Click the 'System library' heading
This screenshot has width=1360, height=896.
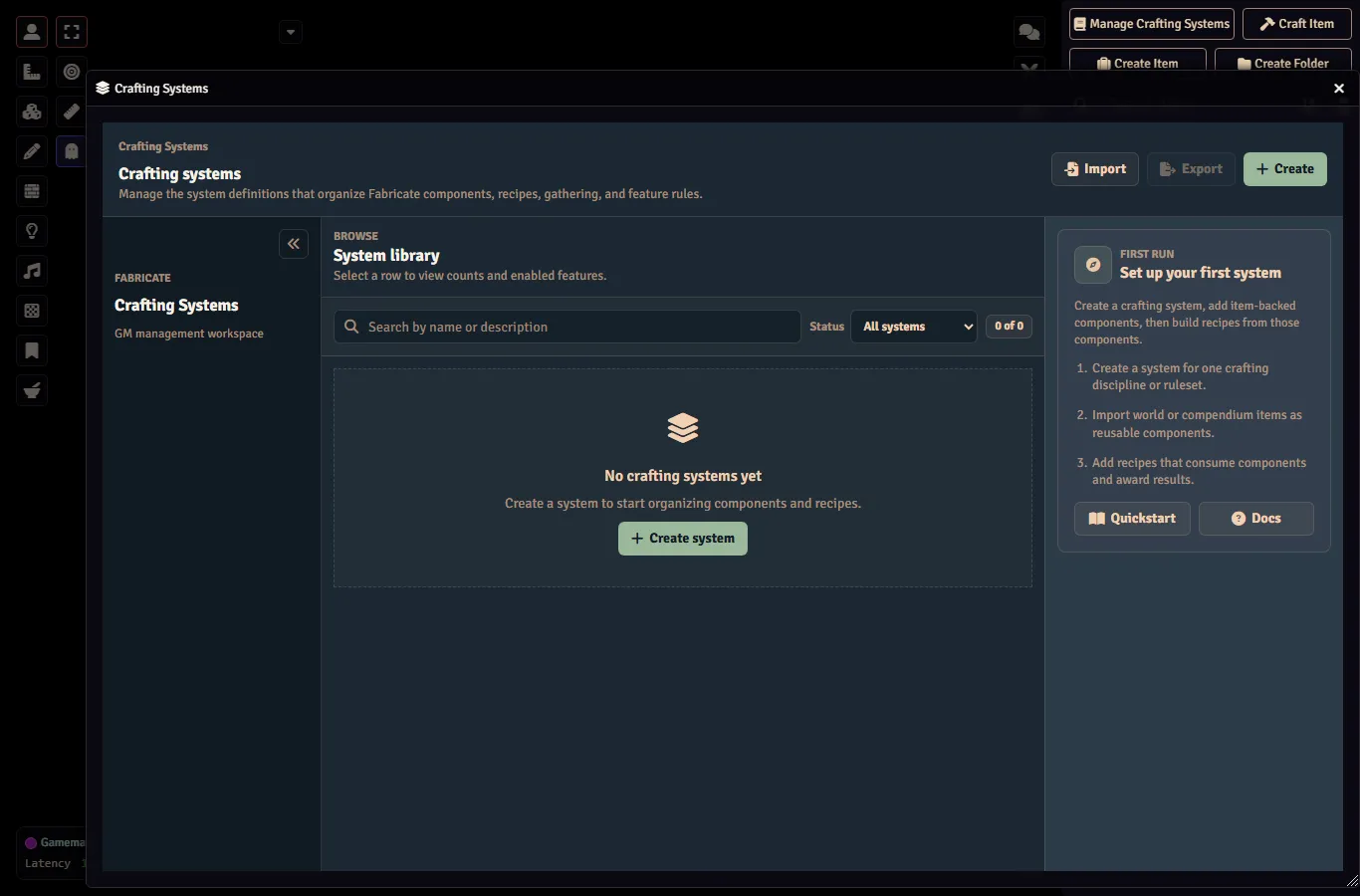(x=386, y=256)
